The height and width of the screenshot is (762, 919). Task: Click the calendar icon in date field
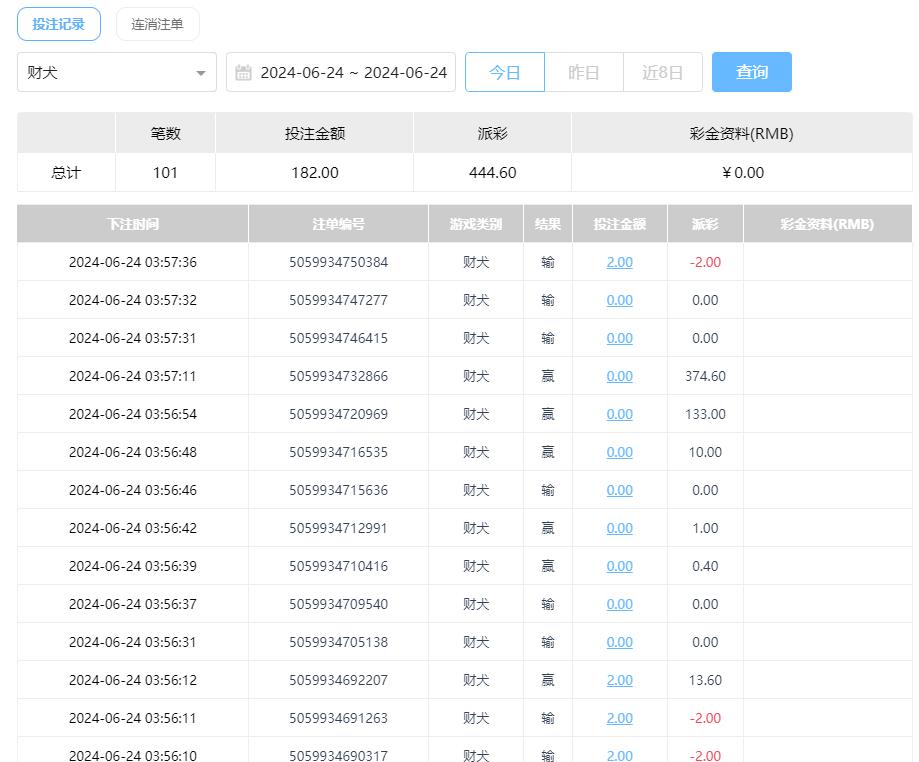pos(243,73)
